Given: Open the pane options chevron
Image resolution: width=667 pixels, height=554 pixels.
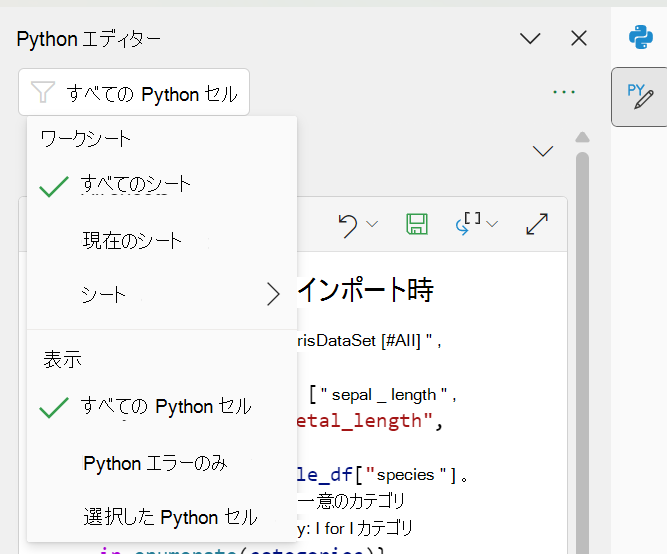Looking at the screenshot, I should point(530,38).
